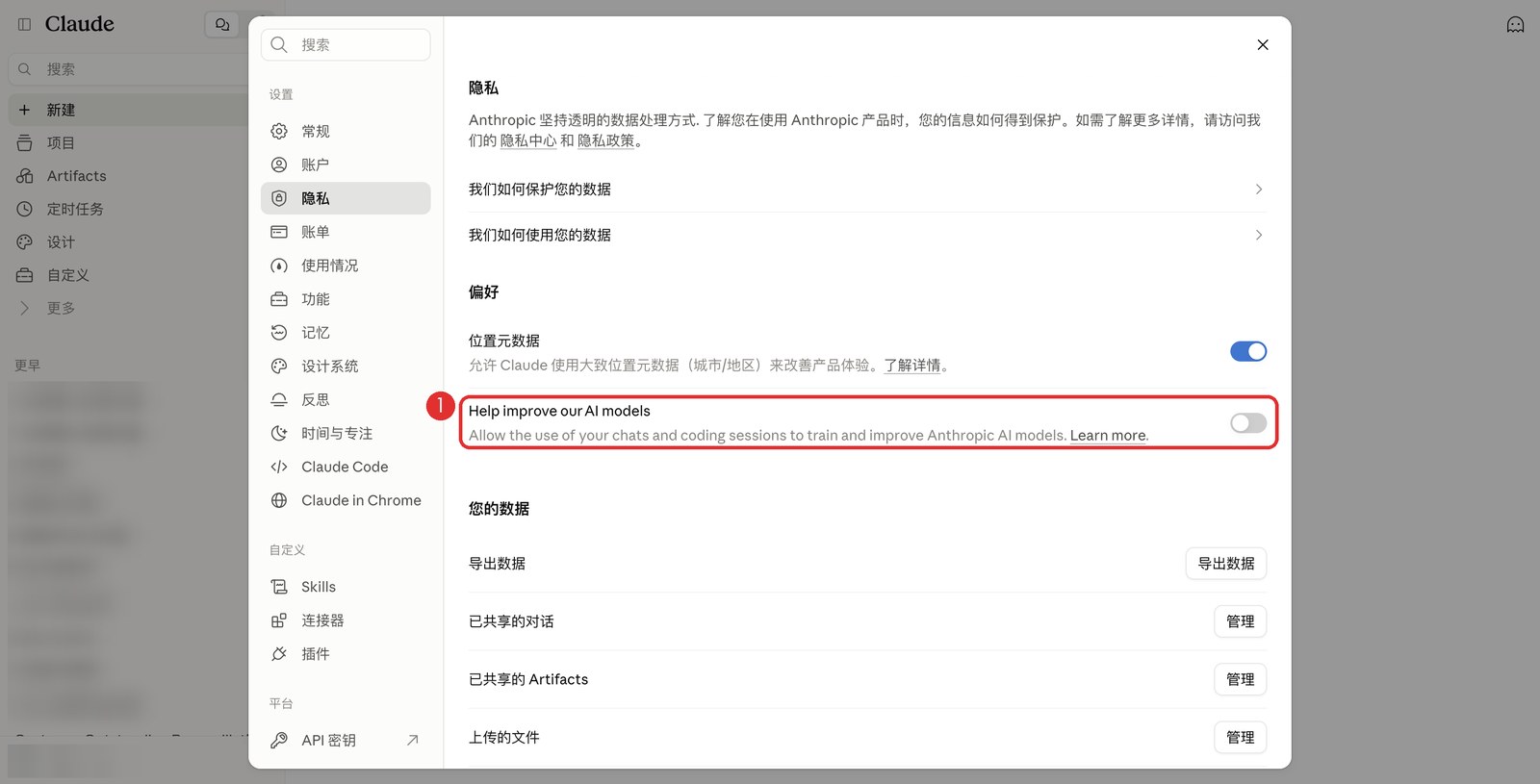Go to 使用情况 settings tab
Screen dimensions: 1540x784
point(346,266)
